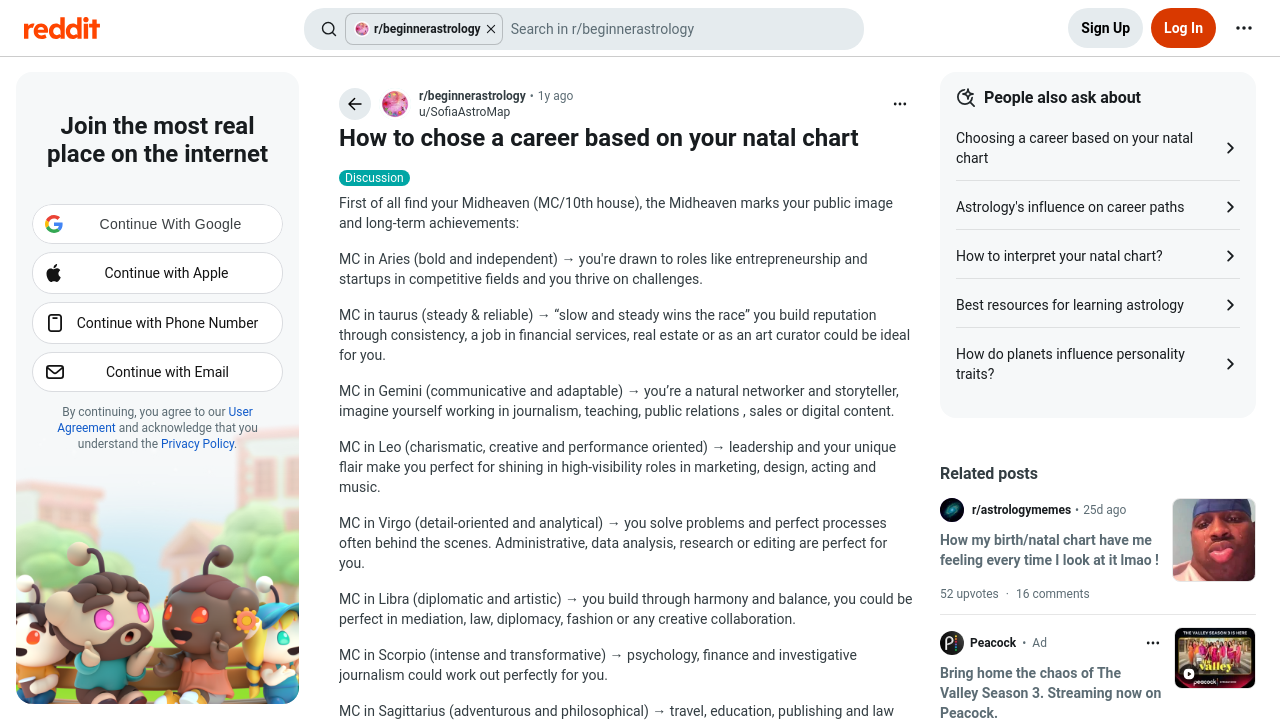Open the Reddit home logo

click(62, 28)
